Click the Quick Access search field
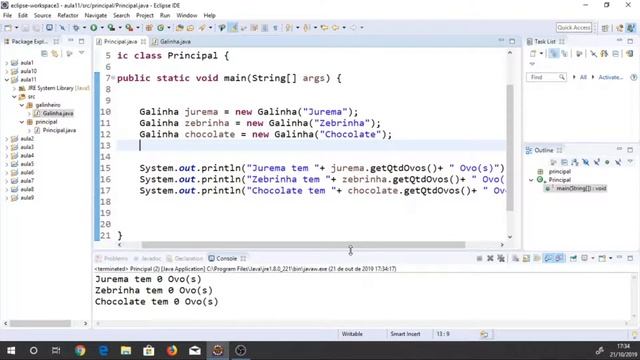Viewport: 640px width, 360px height. 573,28
